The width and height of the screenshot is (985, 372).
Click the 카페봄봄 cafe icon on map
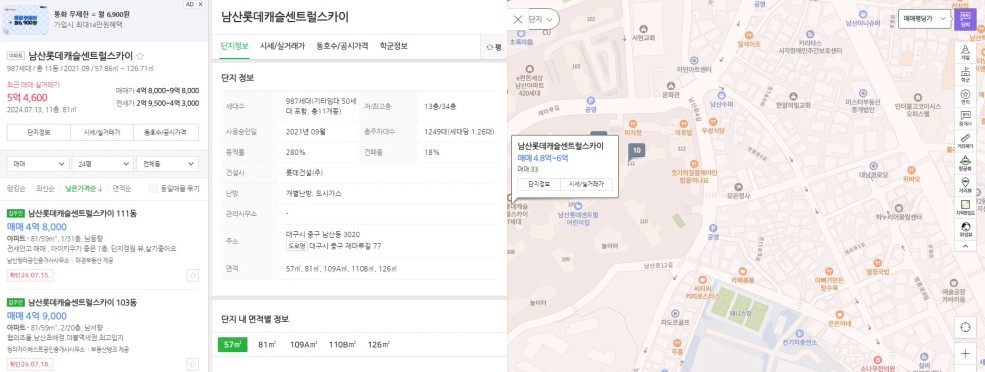pyautogui.click(x=743, y=271)
